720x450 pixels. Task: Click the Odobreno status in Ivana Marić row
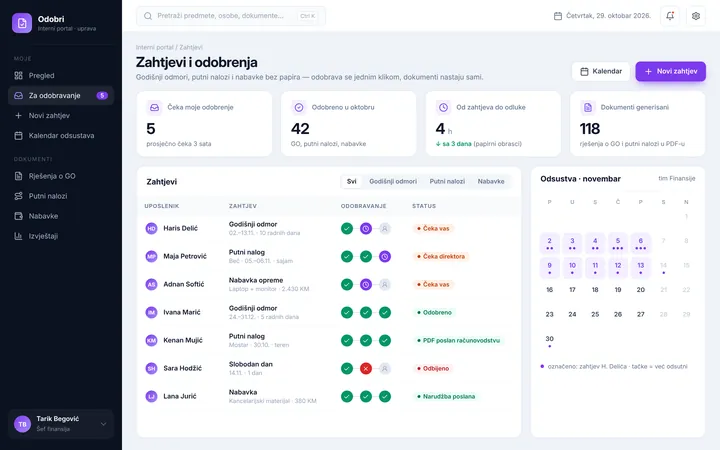(x=434, y=312)
